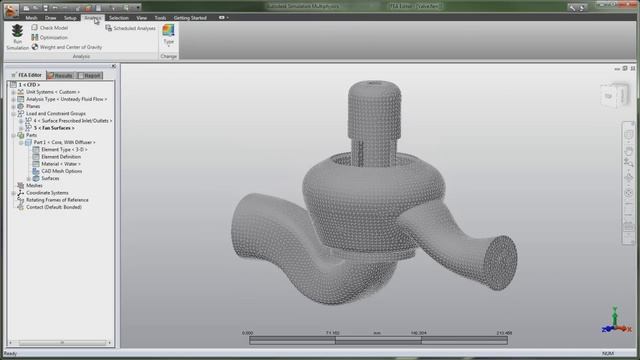Expand group 5 Fan Surfaces

coord(21,128)
